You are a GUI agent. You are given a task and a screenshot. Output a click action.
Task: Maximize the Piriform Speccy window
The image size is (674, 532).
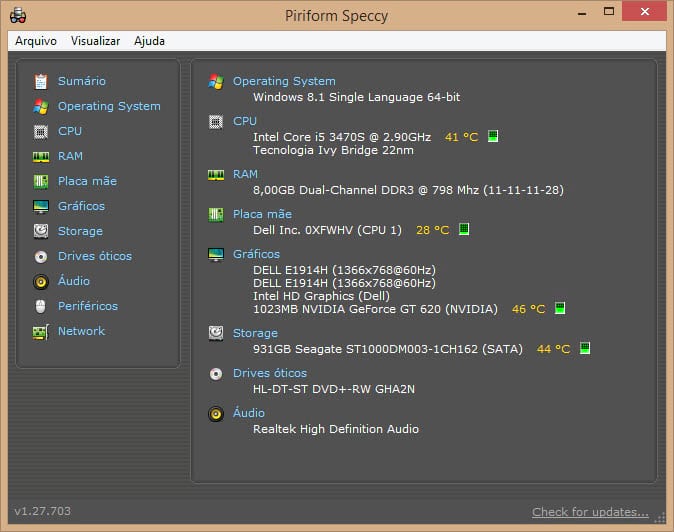609,12
